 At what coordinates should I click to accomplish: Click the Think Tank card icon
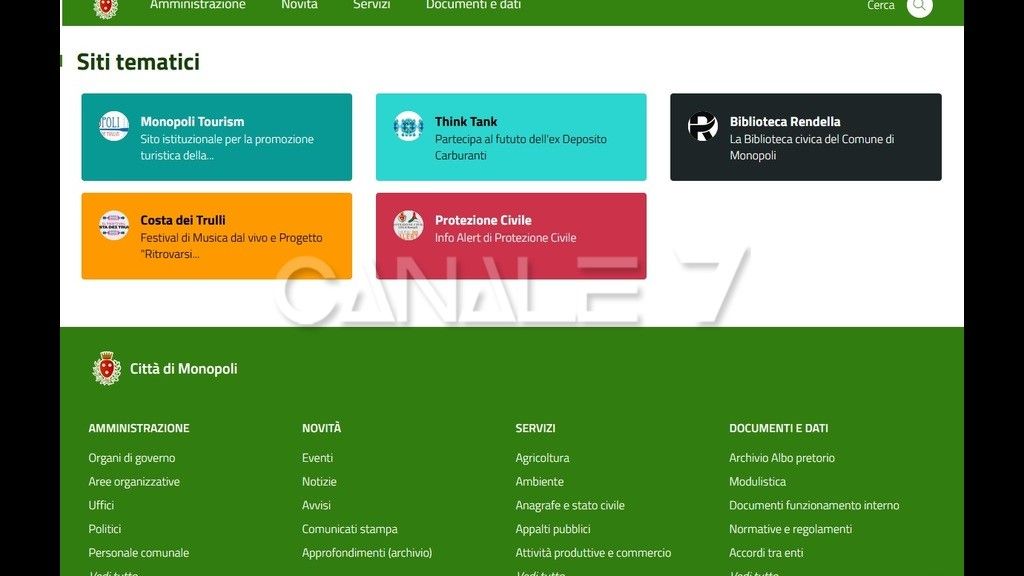tap(408, 126)
